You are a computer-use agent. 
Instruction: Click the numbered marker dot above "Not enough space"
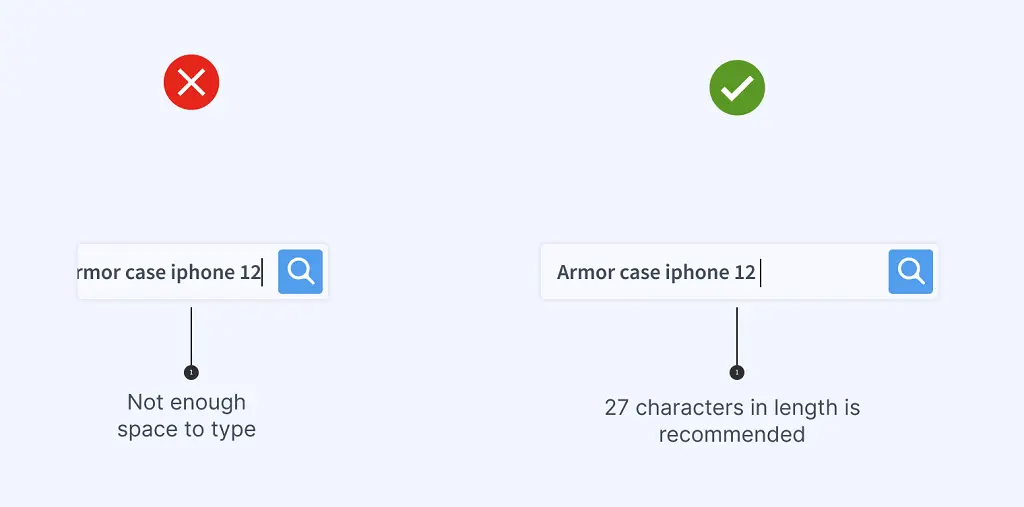(x=191, y=372)
